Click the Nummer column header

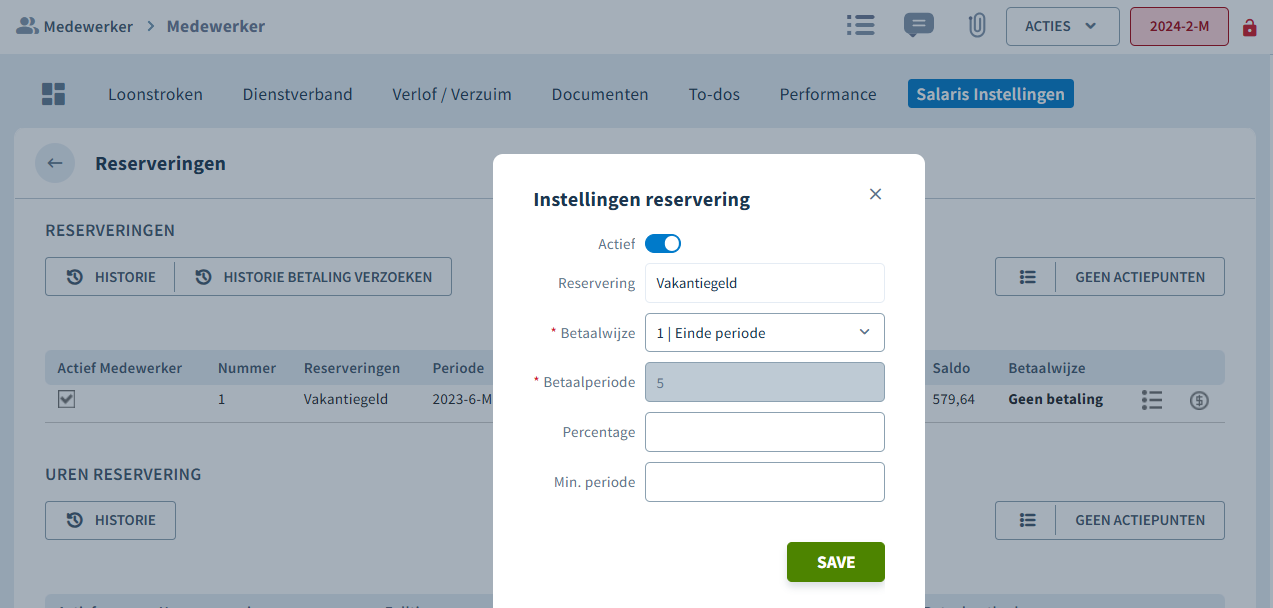click(247, 368)
